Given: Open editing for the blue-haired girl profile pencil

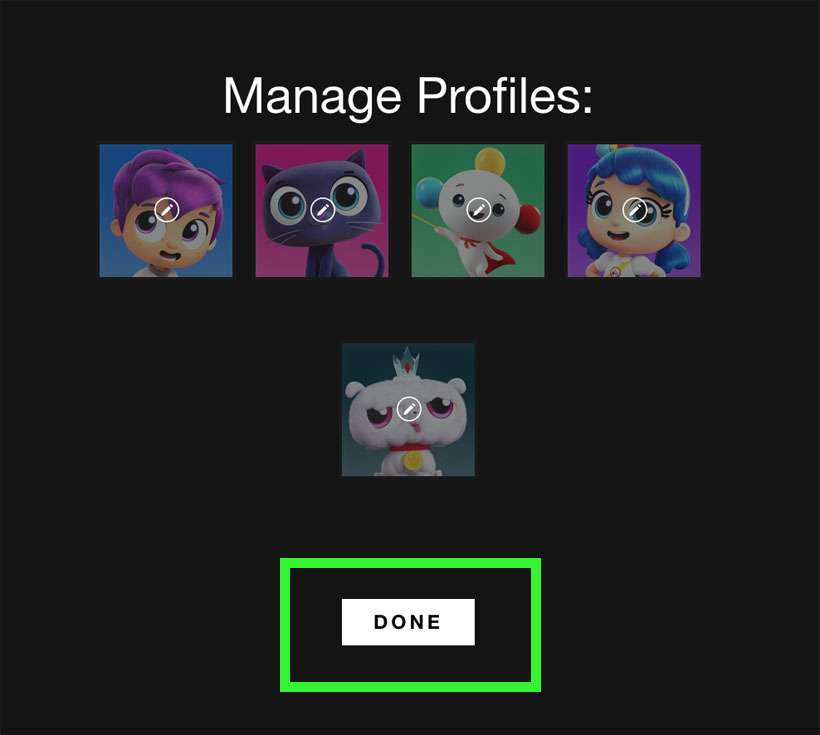Looking at the screenshot, I should (x=635, y=210).
